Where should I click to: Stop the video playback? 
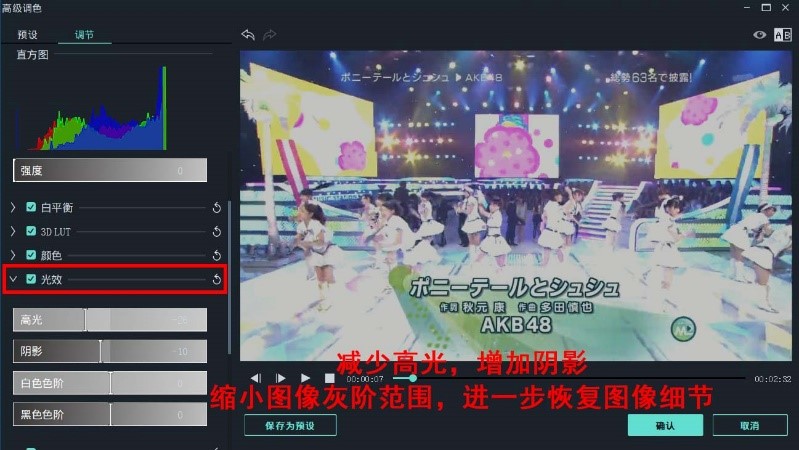click(330, 378)
